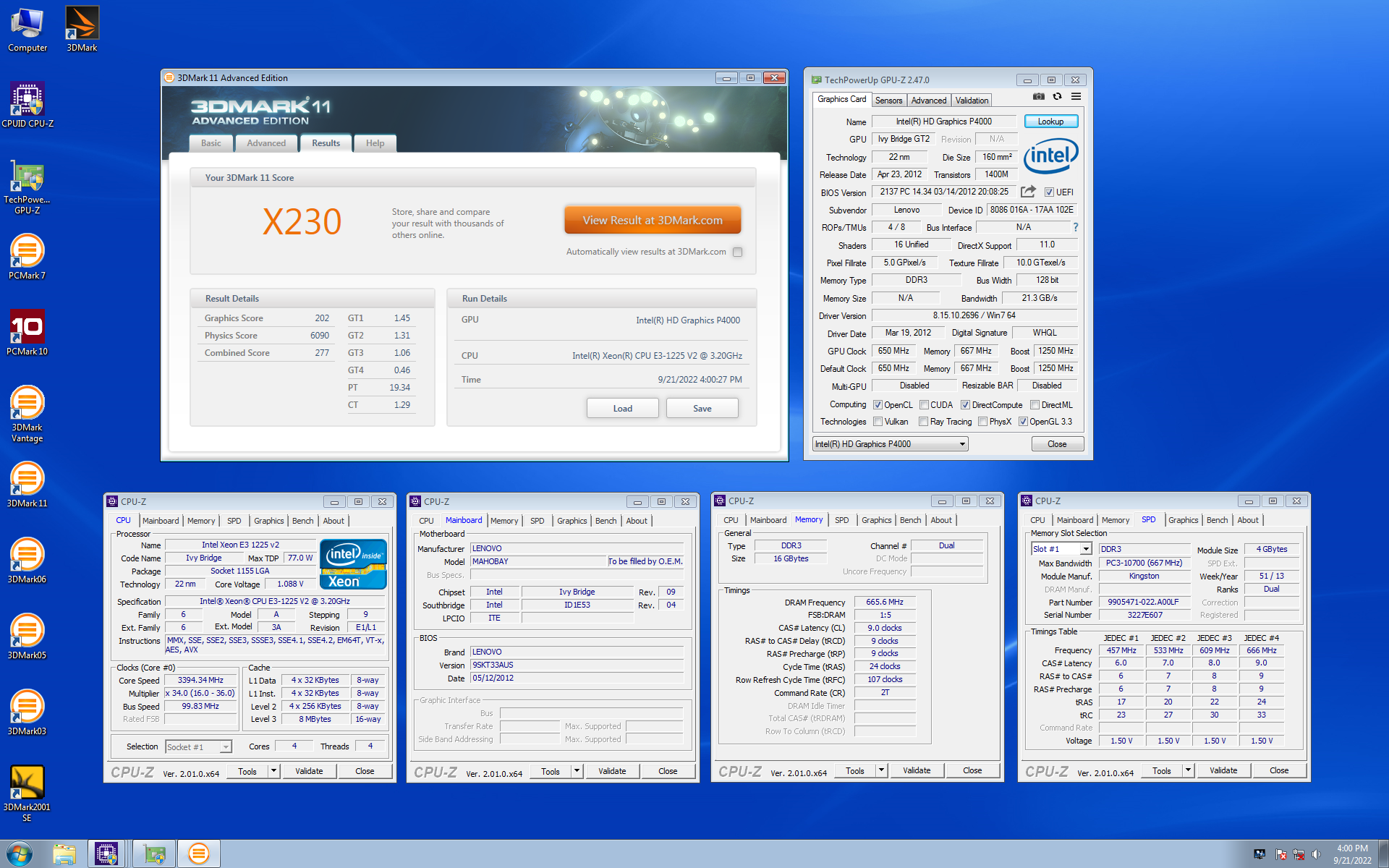Image resolution: width=1389 pixels, height=868 pixels.
Task: Click the Bus Interface question mark in GPU-Z
Action: (1076, 227)
